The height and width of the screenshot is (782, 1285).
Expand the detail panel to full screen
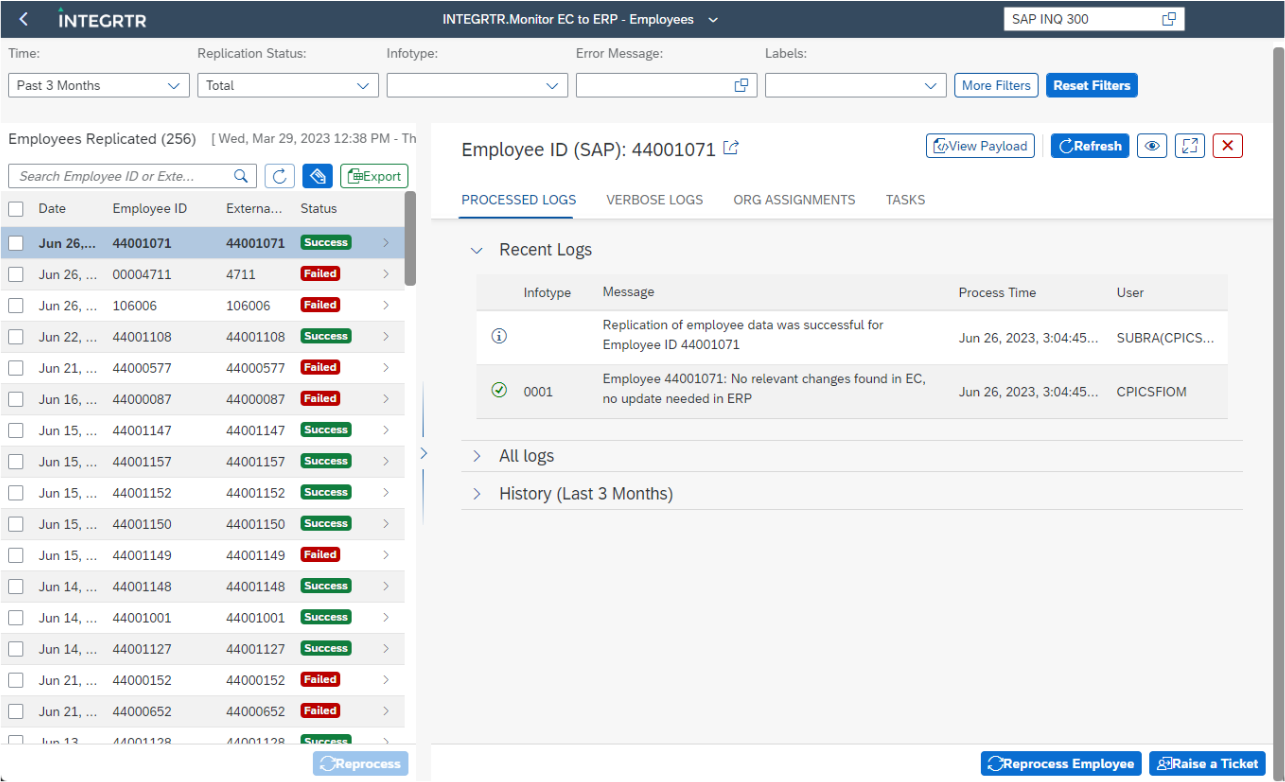point(1190,146)
